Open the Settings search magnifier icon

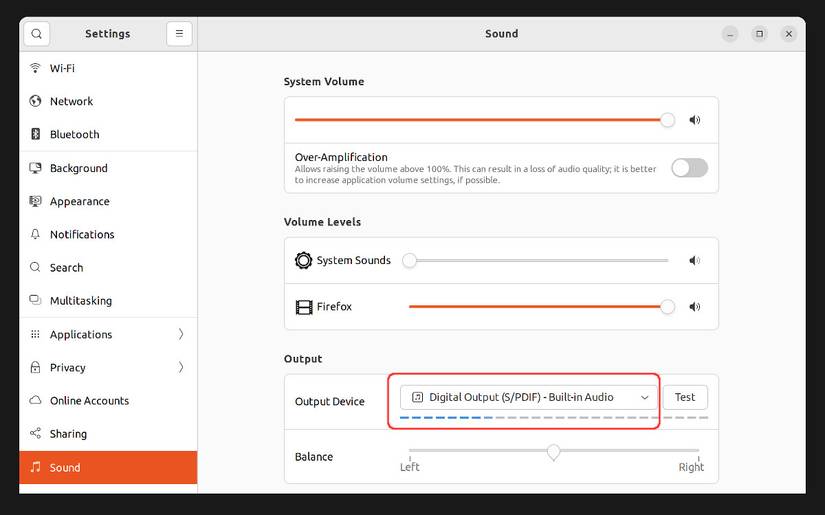(36, 34)
